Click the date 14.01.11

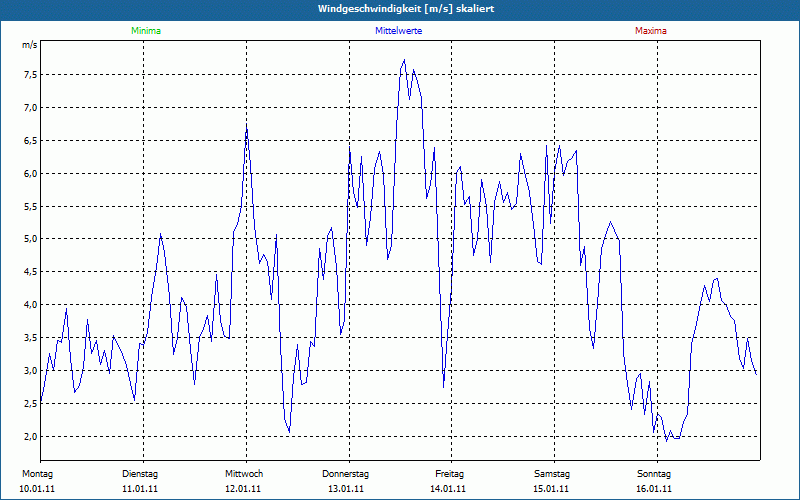click(448, 489)
